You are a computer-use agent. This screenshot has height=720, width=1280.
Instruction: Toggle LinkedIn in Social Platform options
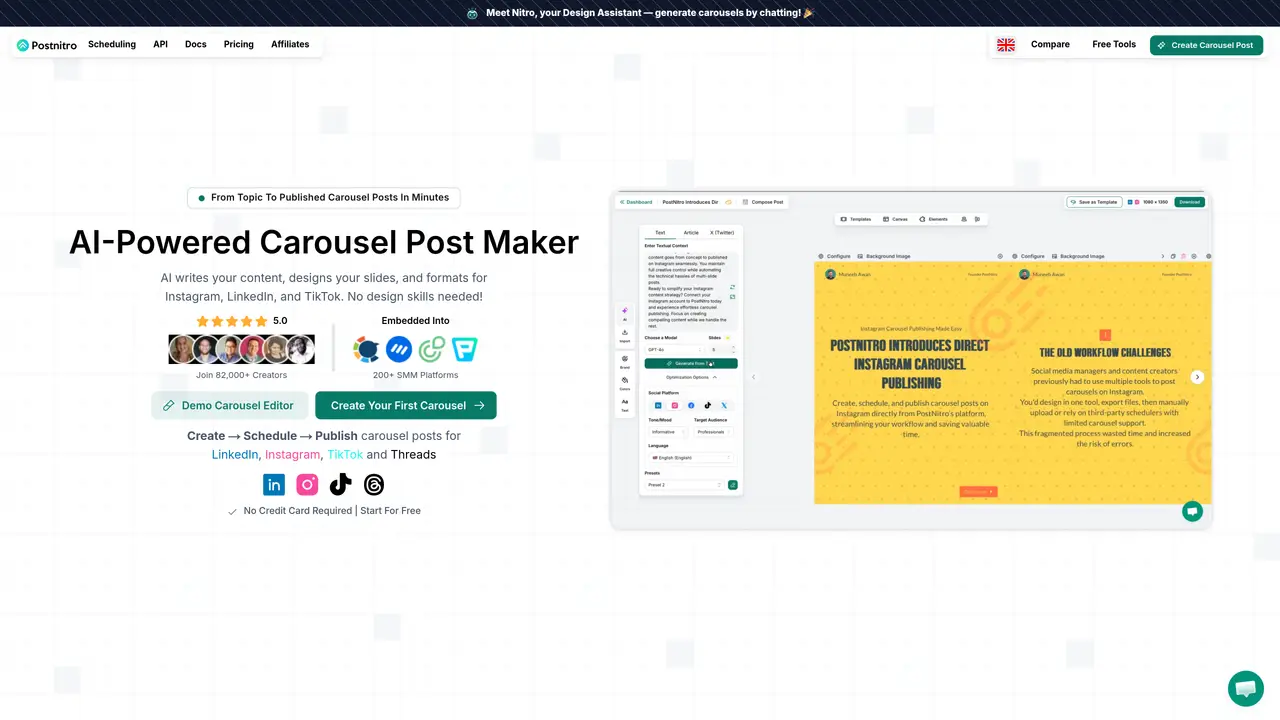(x=658, y=405)
